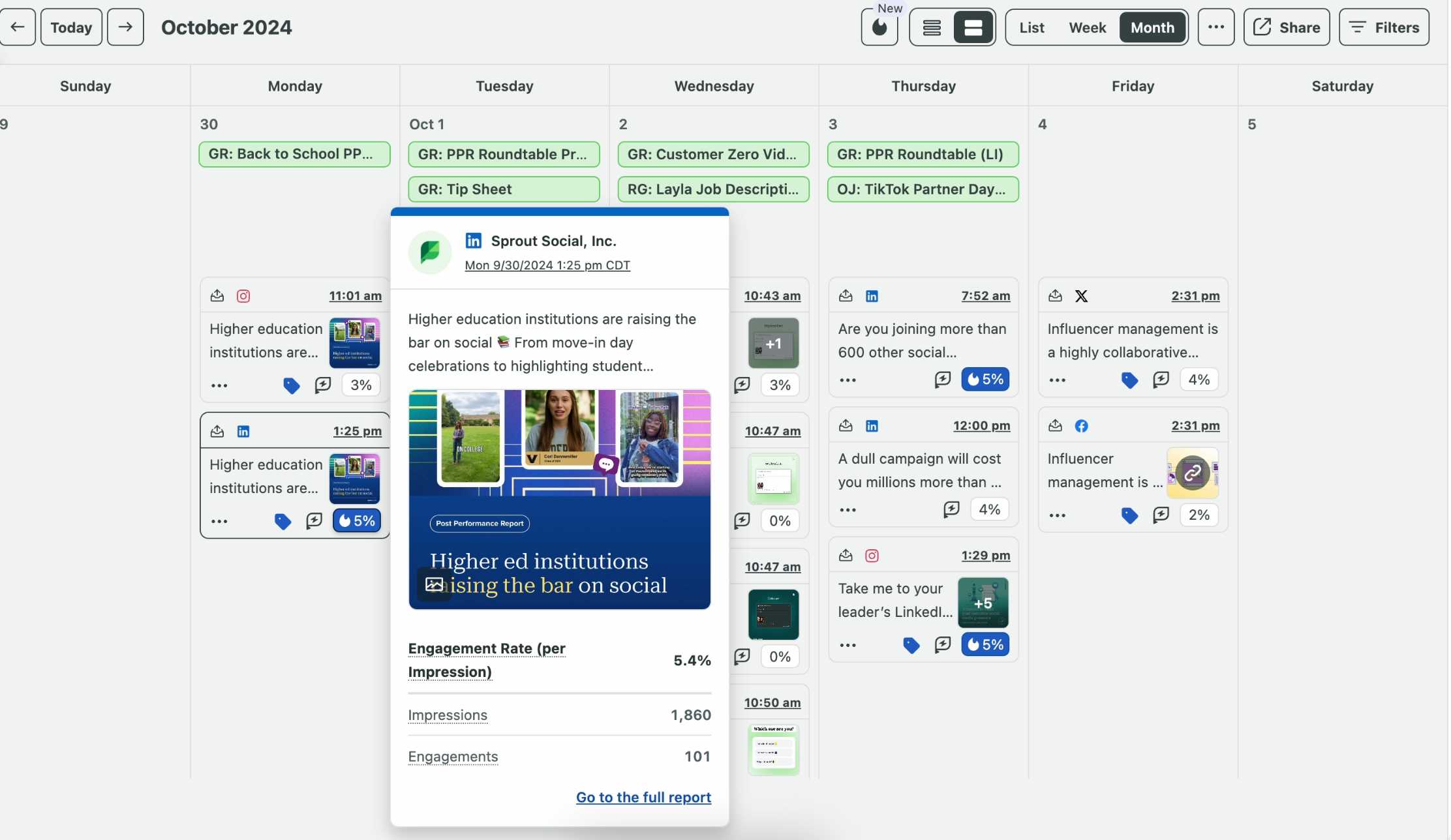
Task: Click the Engagements metric label
Action: tap(453, 757)
